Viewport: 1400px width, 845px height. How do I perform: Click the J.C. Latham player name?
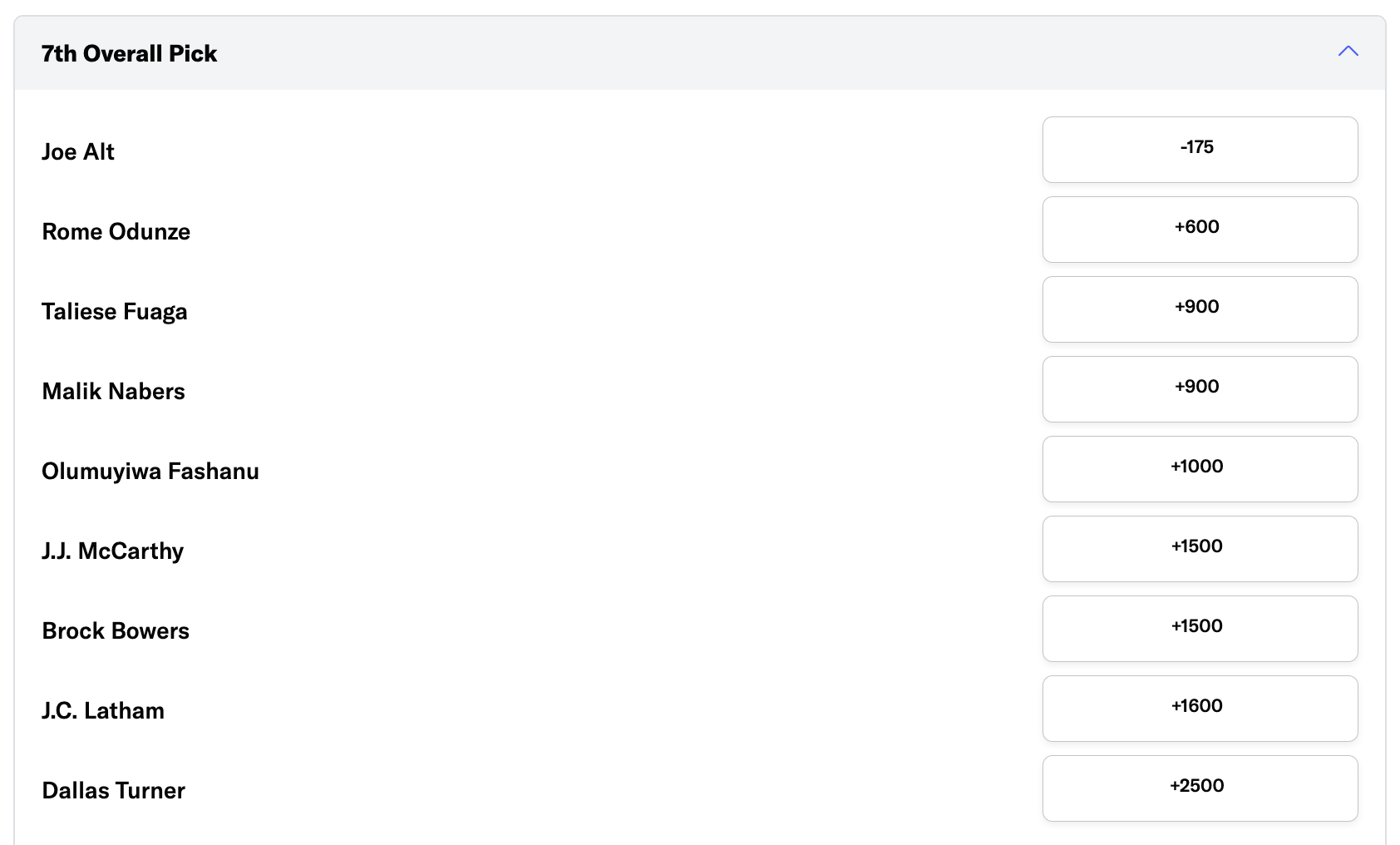coord(103,710)
